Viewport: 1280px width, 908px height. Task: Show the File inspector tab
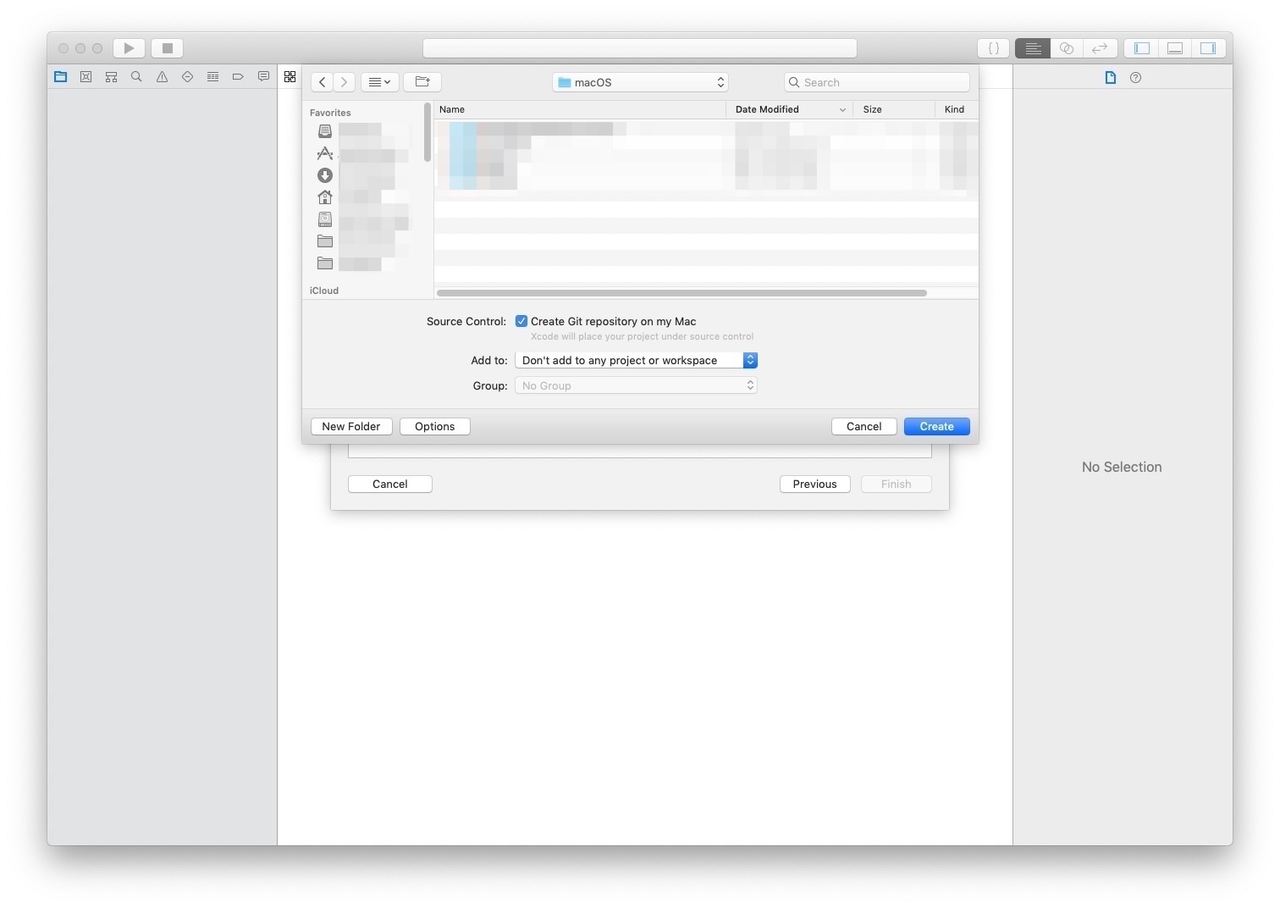click(x=1110, y=77)
